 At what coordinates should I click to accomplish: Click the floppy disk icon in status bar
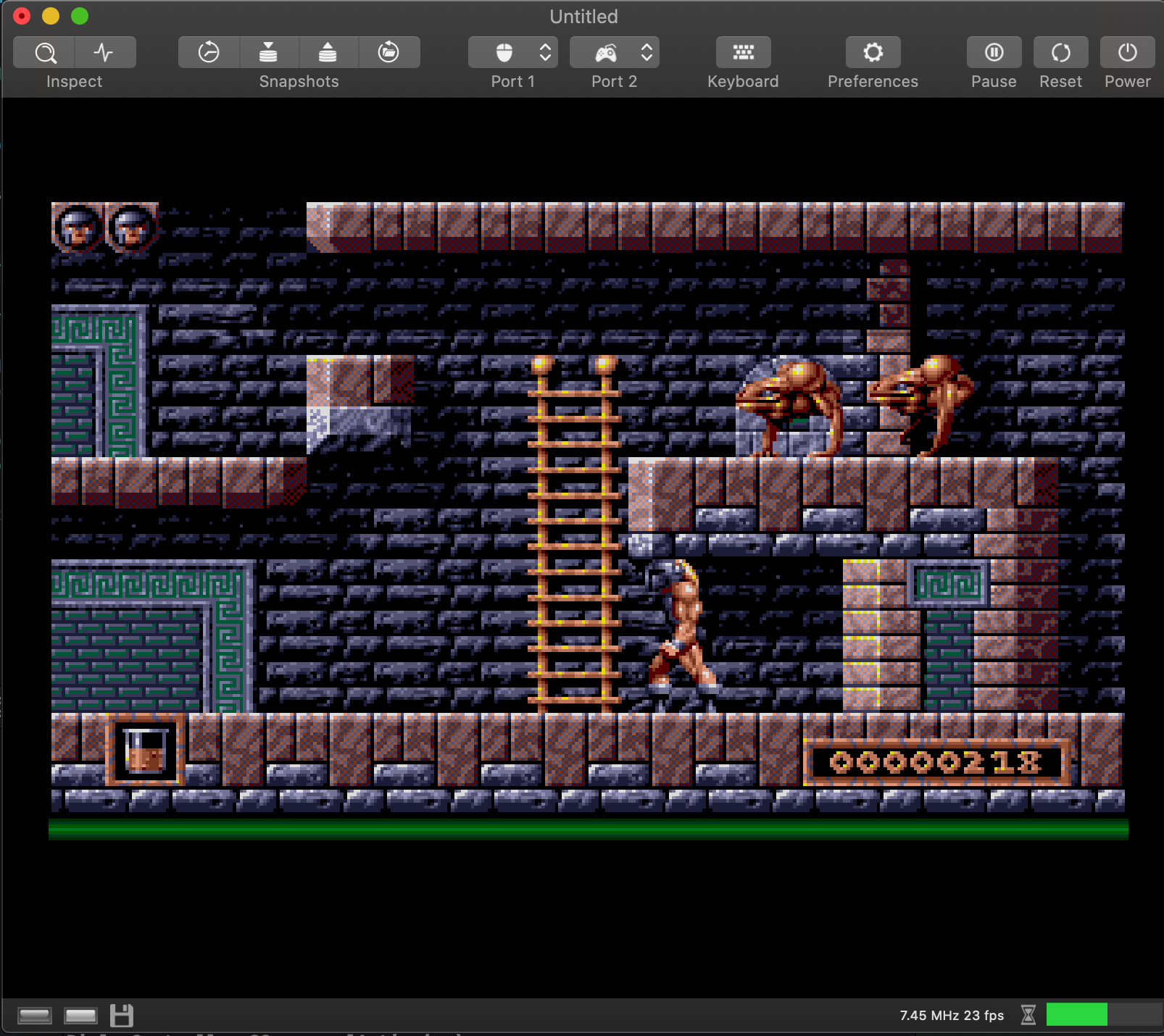point(122,1016)
